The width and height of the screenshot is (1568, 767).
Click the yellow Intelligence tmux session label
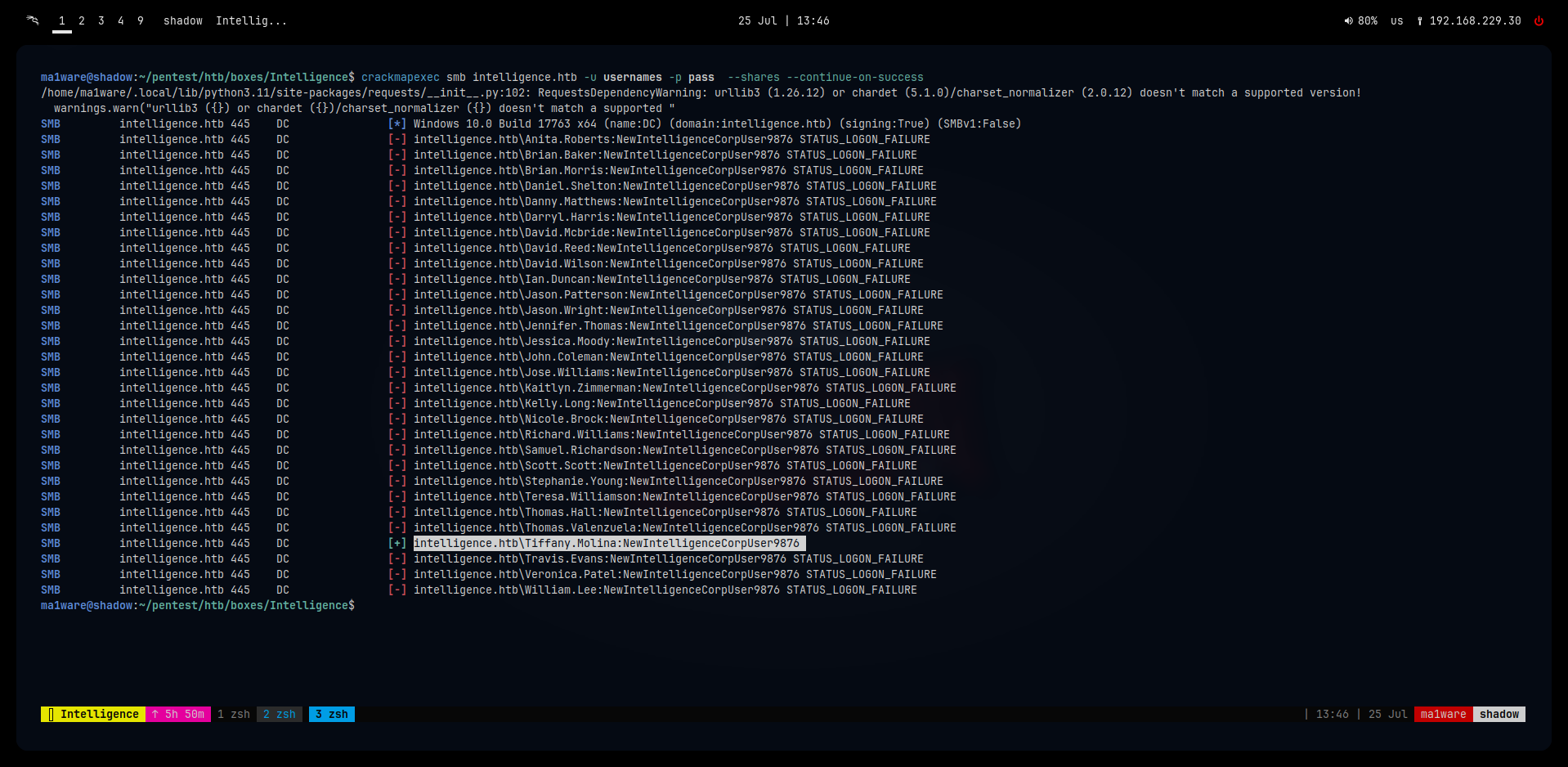93,715
